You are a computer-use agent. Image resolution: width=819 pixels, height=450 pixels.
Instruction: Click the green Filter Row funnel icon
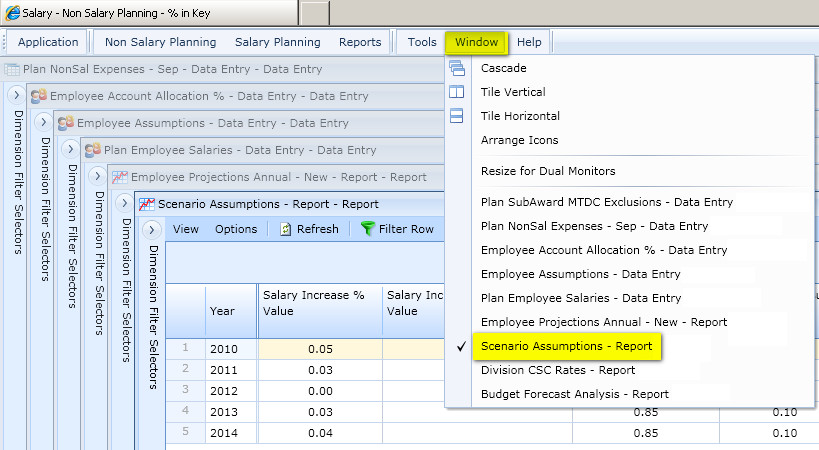pos(368,229)
